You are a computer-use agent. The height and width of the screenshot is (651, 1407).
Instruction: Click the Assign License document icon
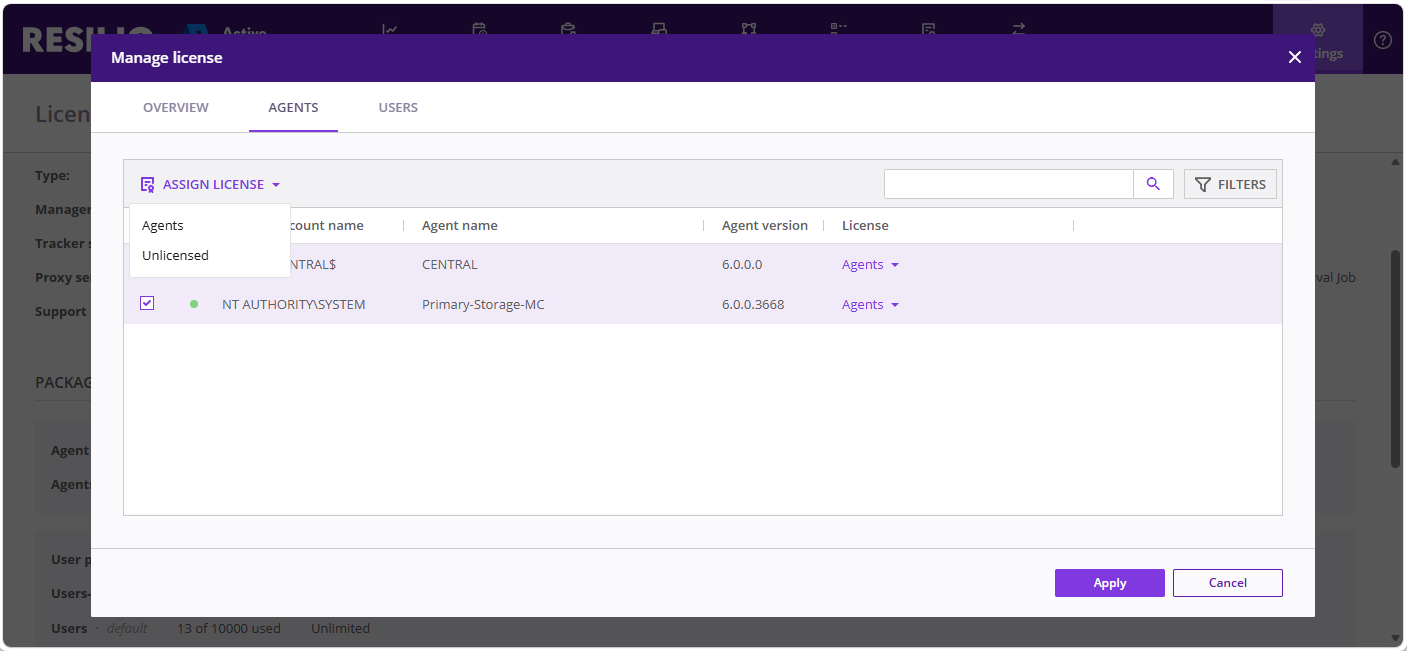pos(147,184)
